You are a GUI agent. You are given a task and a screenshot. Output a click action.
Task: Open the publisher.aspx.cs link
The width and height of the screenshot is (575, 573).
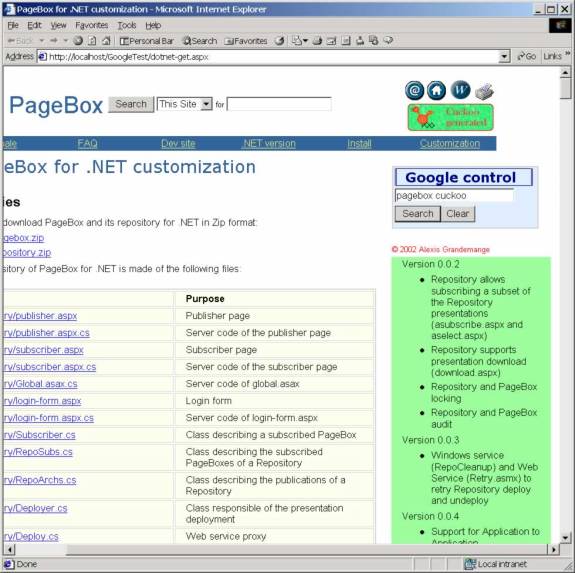46,333
